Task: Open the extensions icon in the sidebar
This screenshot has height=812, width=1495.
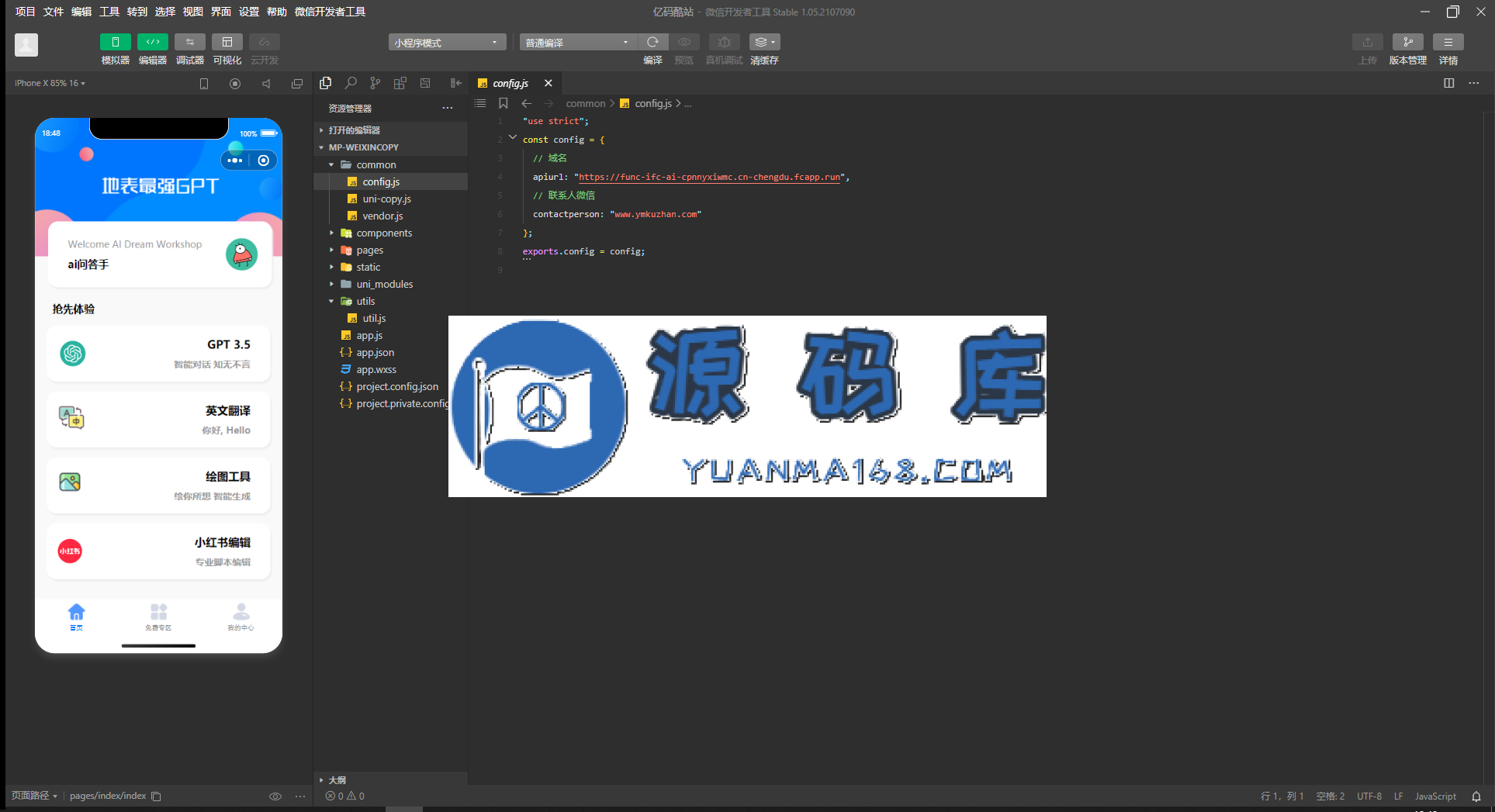Action: click(400, 83)
